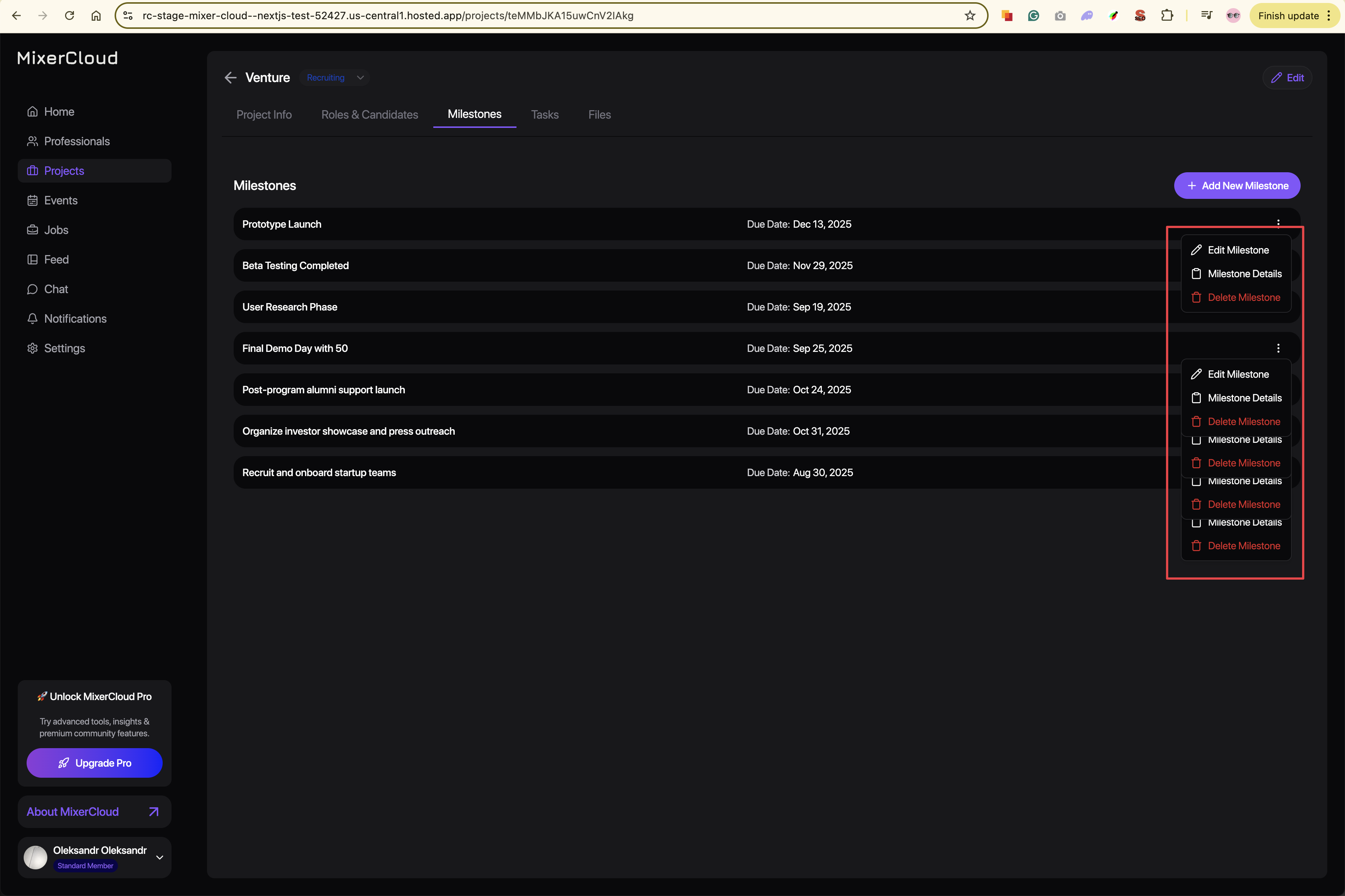Screen dimensions: 1345x896
Task: Bookmark this page with star icon
Action: pyautogui.click(x=970, y=16)
